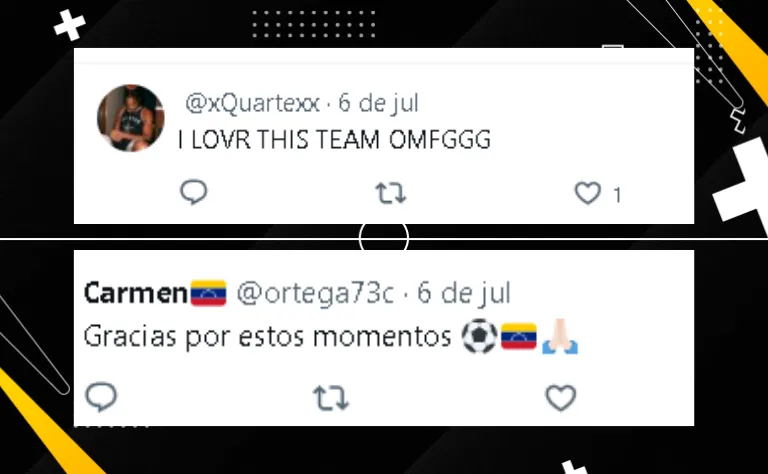Reply to Carmen's tweet
This screenshot has height=474, width=768.
click(101, 397)
